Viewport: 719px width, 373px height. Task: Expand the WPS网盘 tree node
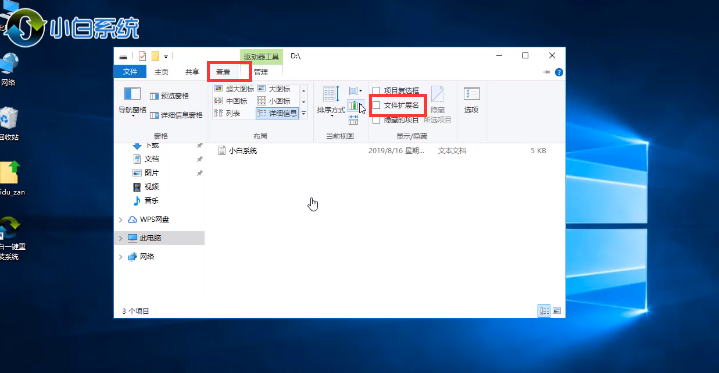click(121, 220)
